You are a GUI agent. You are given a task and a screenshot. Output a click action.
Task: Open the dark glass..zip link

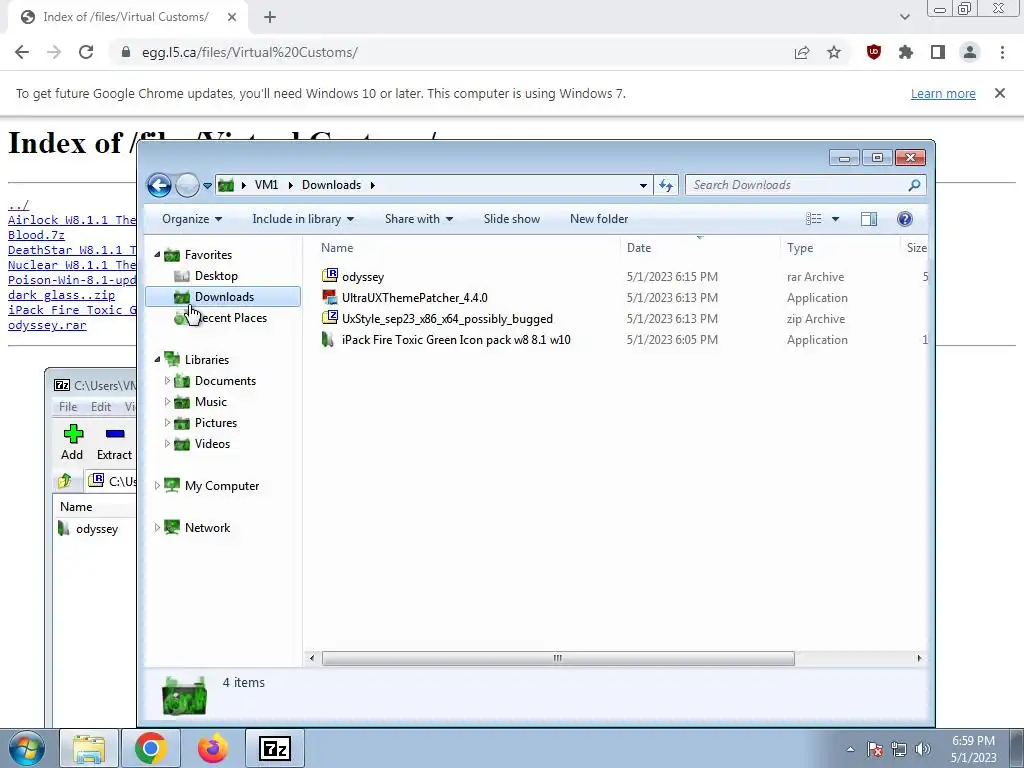tap(61, 295)
